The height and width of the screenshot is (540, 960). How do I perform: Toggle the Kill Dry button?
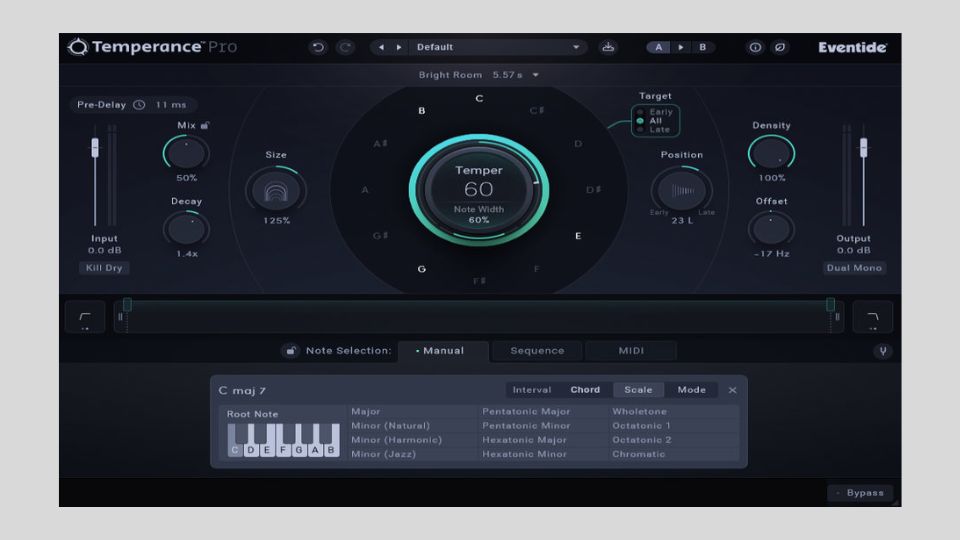(x=105, y=268)
